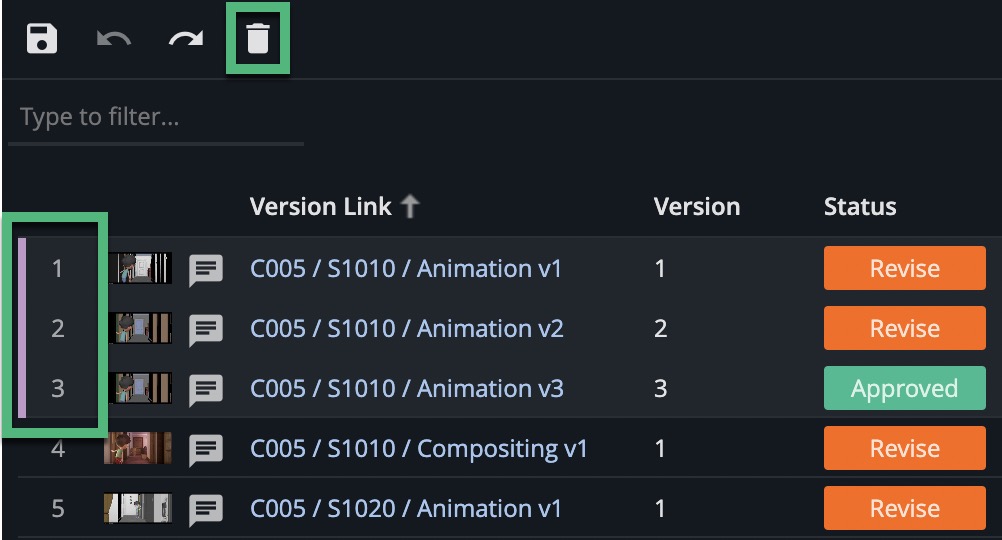Change Revise status for Compositing v1
The image size is (1002, 540).
(x=904, y=448)
